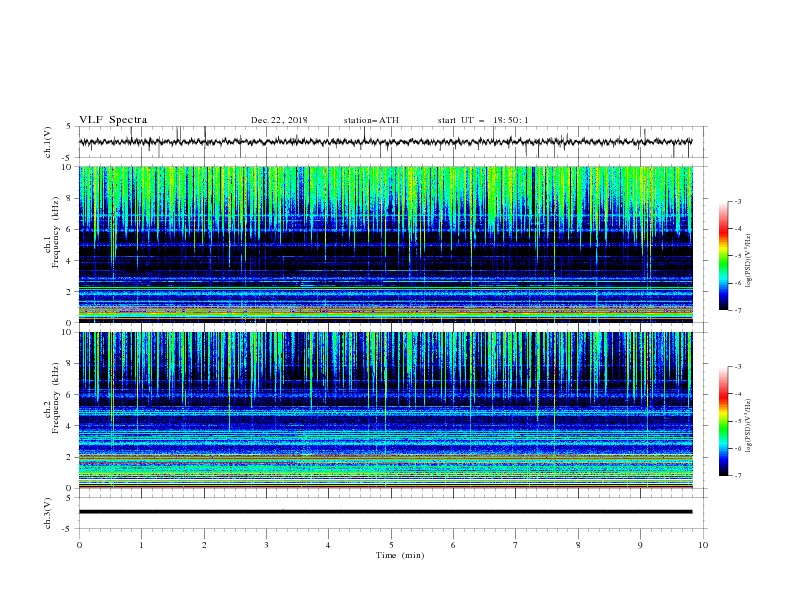Click the "-7" tick on ch.2 color scale
The image size is (792, 612).
737,476
